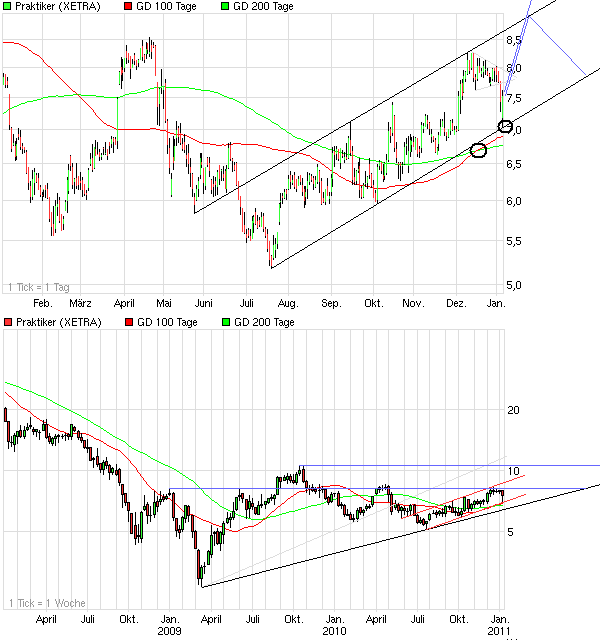Viewport: 600px width, 640px height.
Task: Click 'Praktiker (XETRA)' label in bottom chart
Action: [59, 322]
